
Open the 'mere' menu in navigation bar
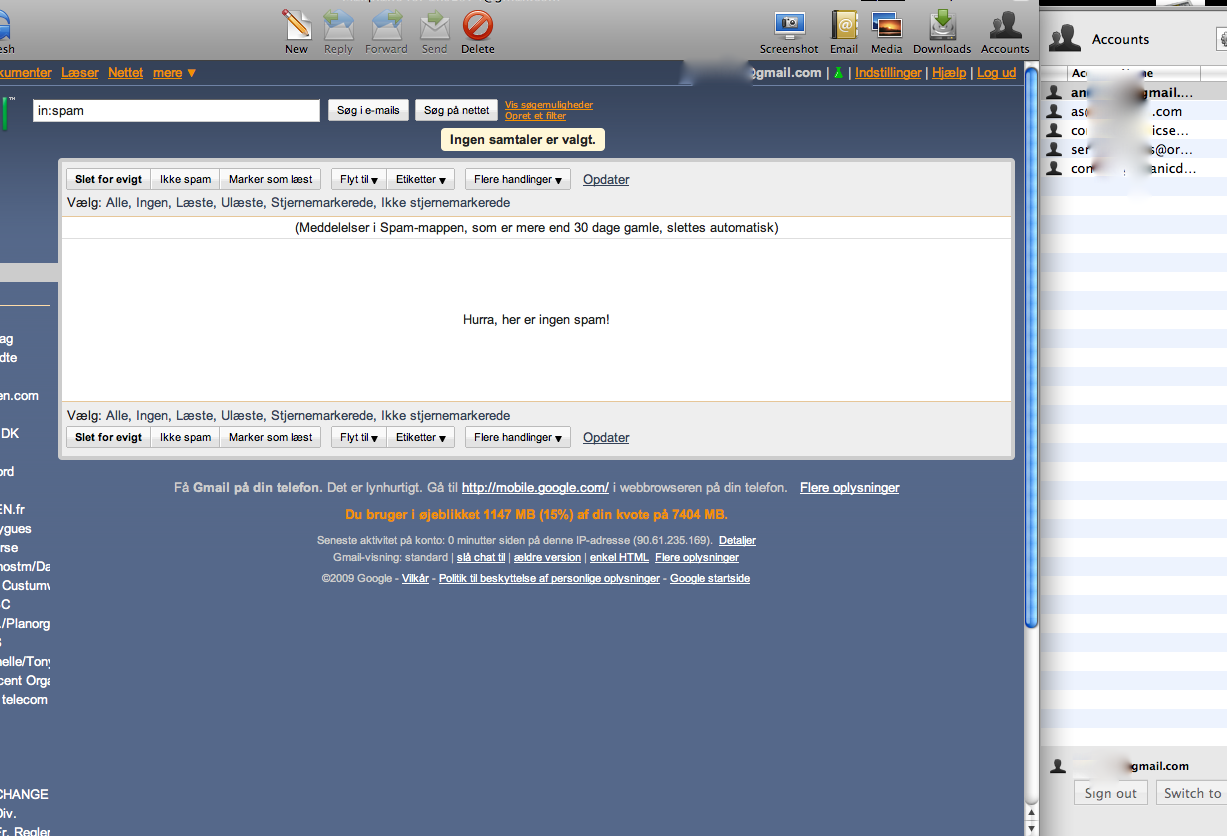[x=174, y=73]
